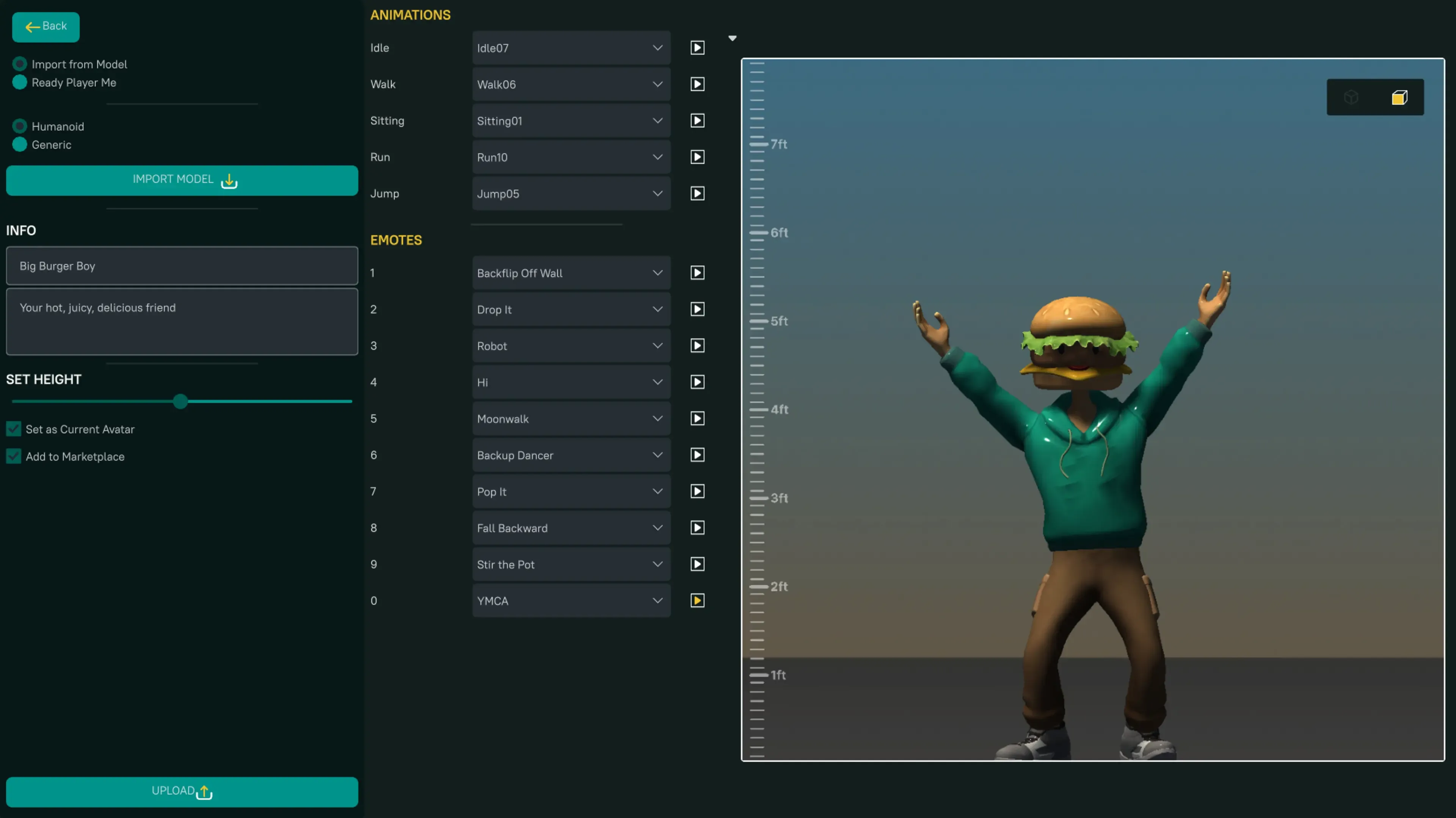Play the Backflip Off Wall emote
This screenshot has height=818, width=1456.
point(697,273)
